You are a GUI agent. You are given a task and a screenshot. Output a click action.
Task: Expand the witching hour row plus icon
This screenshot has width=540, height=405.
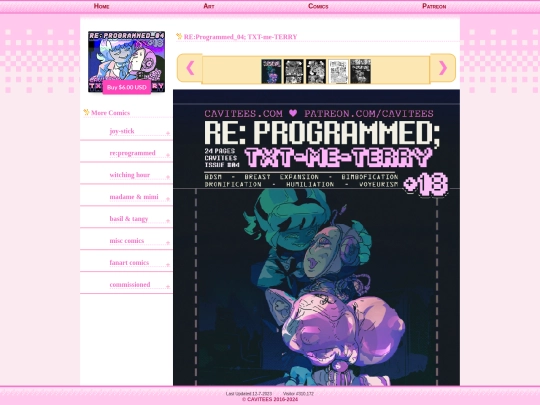pyautogui.click(x=168, y=177)
